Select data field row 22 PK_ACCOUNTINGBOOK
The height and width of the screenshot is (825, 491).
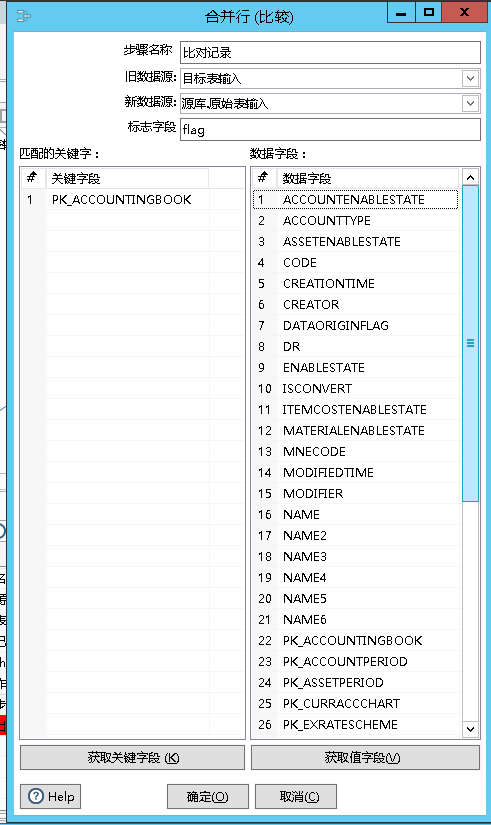(355, 641)
